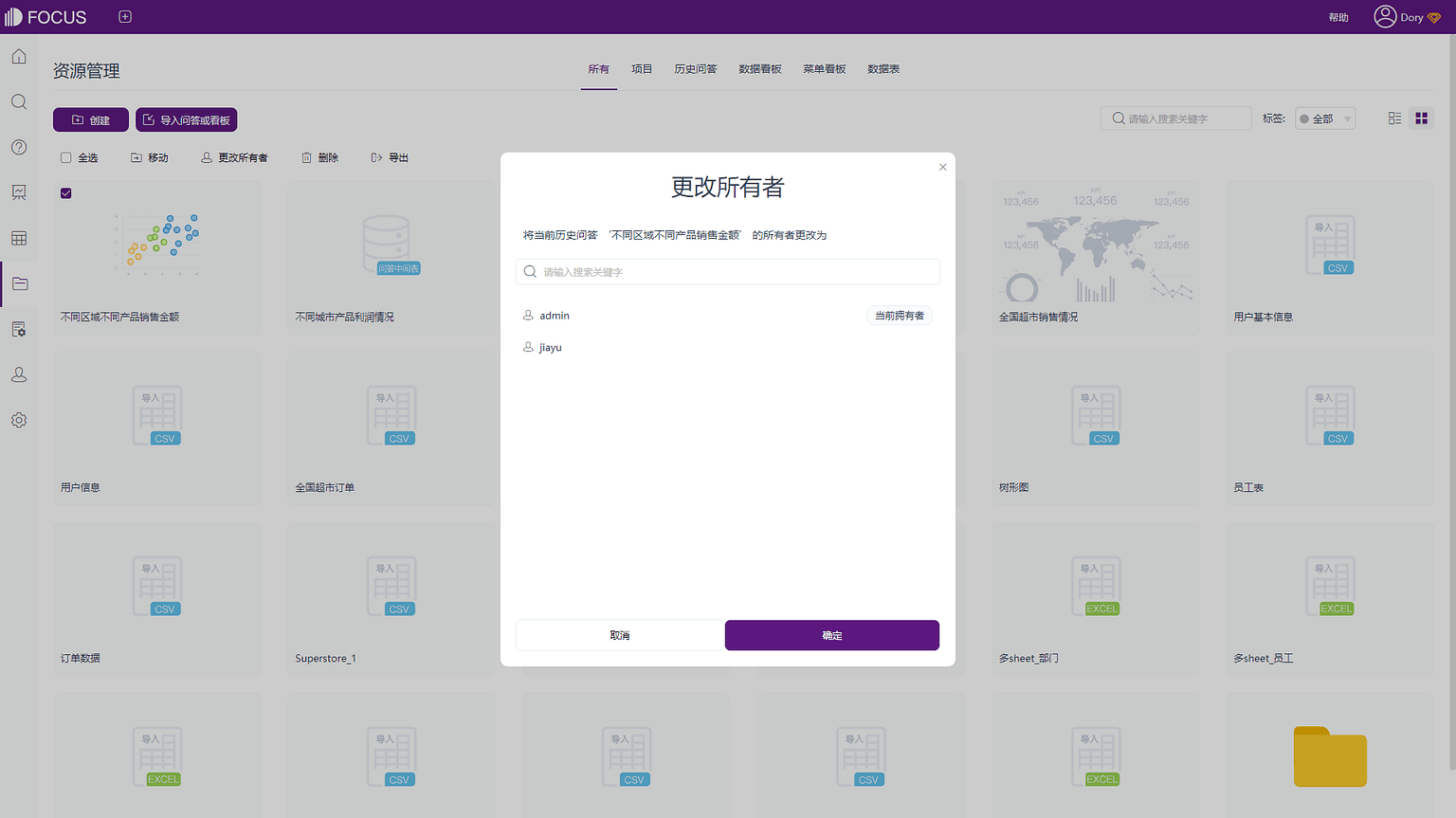
Task: Click 确定 in the dialog
Action: [x=832, y=635]
